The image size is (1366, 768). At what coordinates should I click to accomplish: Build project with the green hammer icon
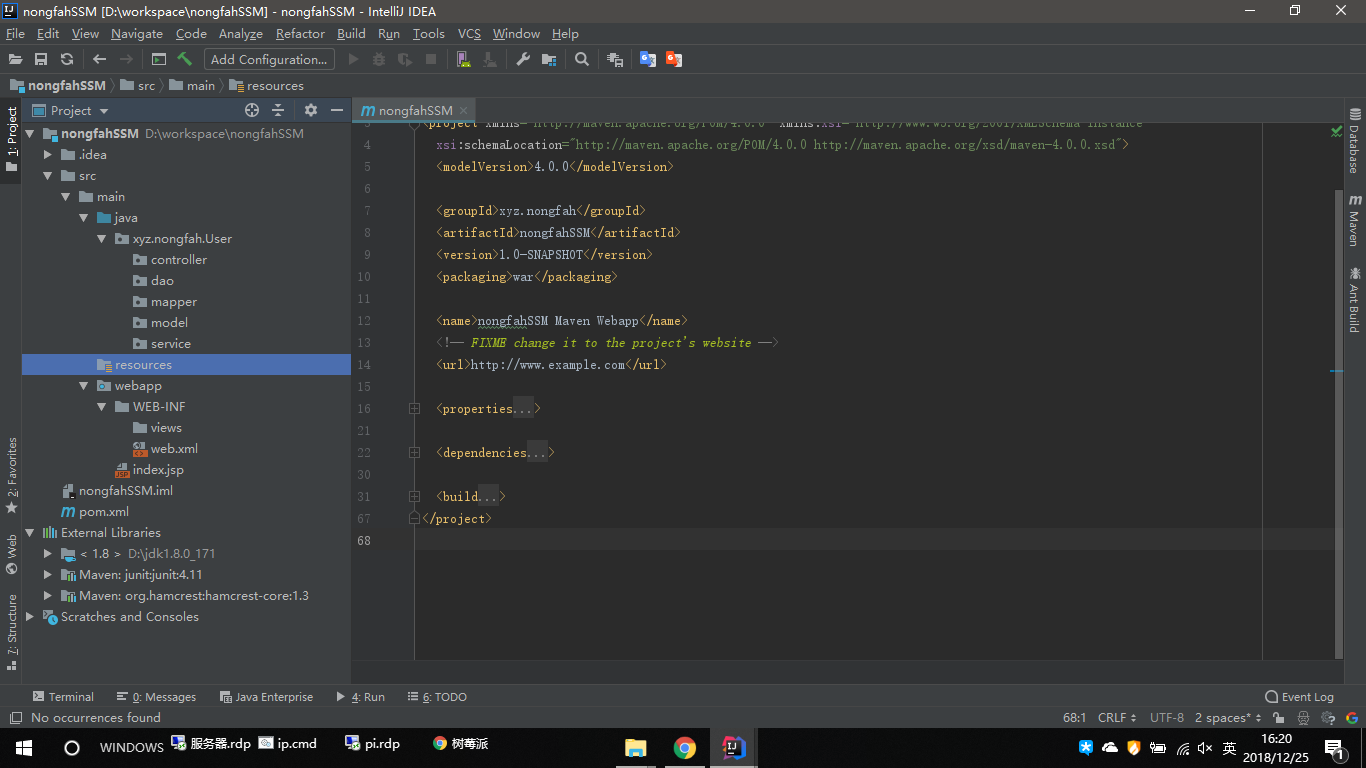(x=185, y=59)
